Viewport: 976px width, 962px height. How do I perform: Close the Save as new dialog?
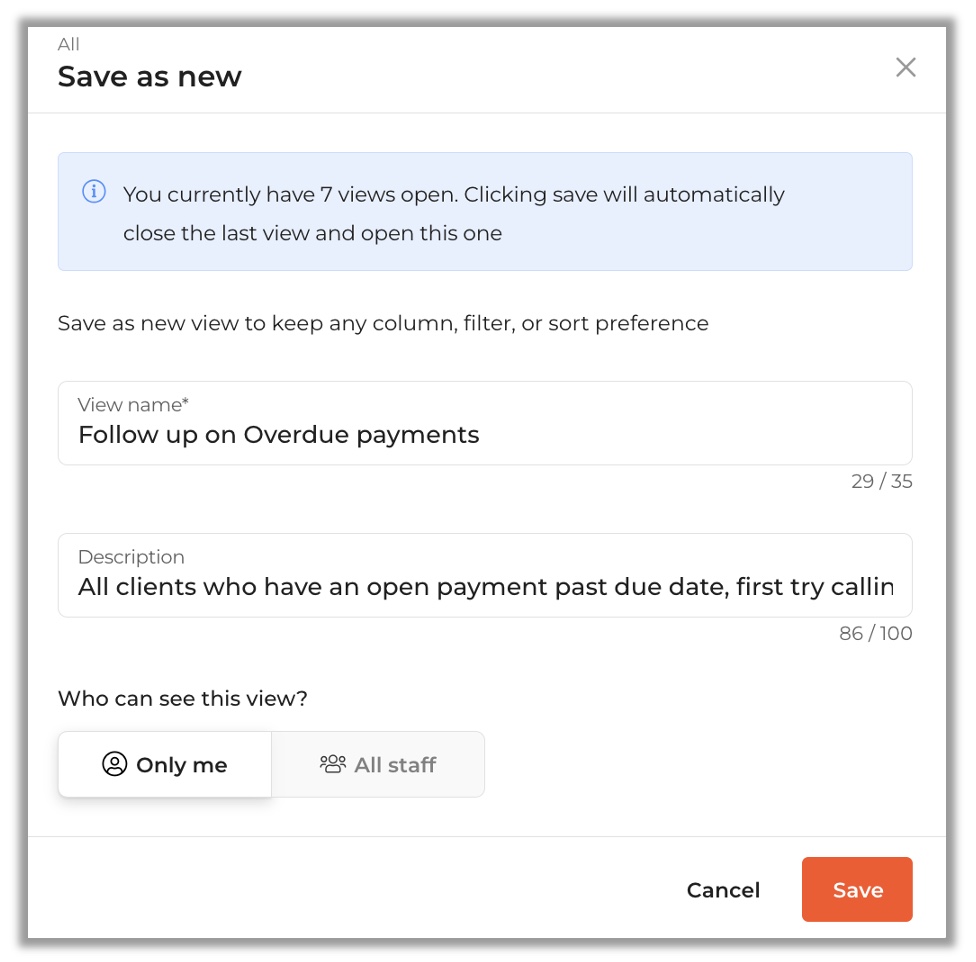point(905,67)
